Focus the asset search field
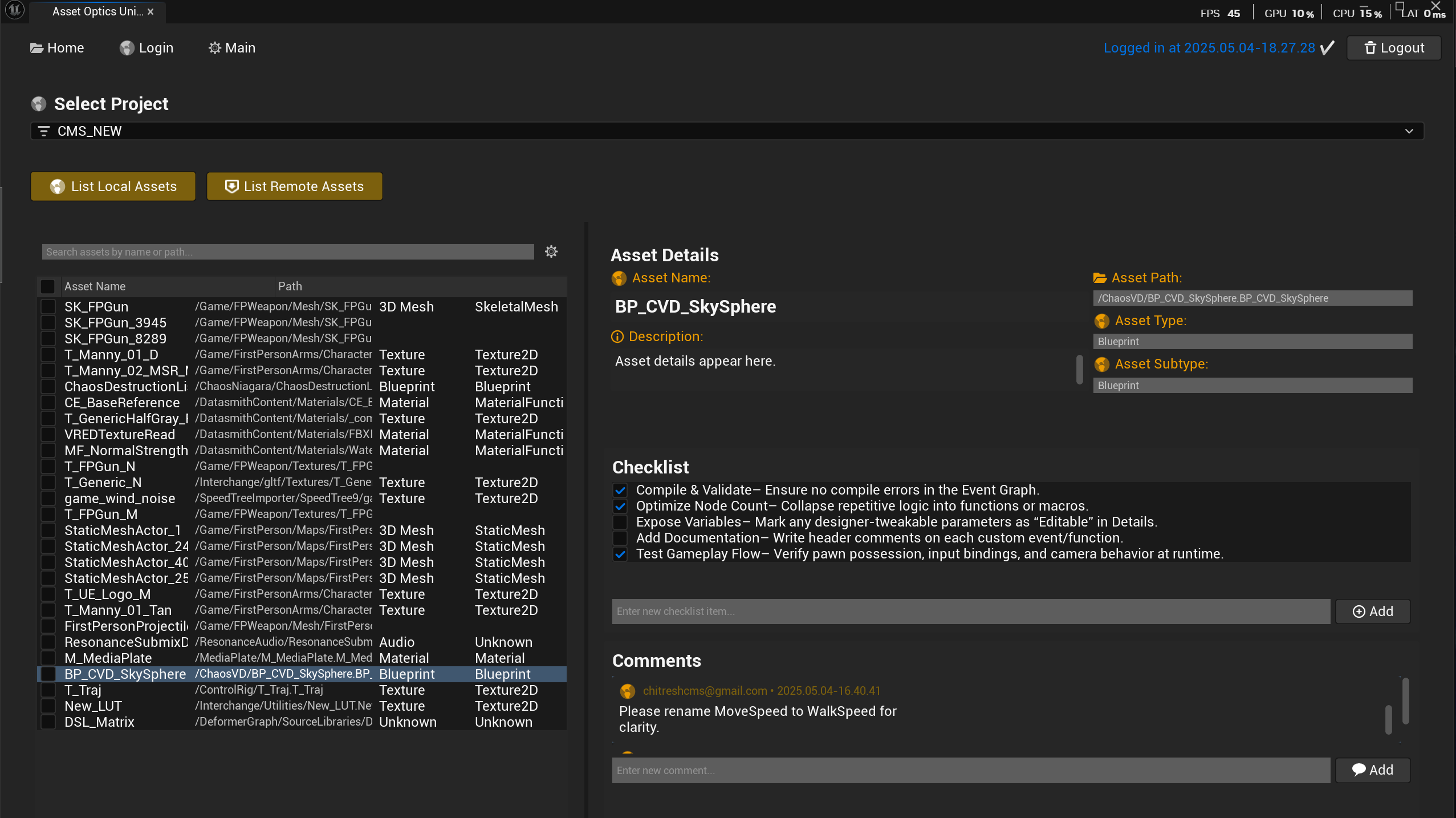 [288, 252]
